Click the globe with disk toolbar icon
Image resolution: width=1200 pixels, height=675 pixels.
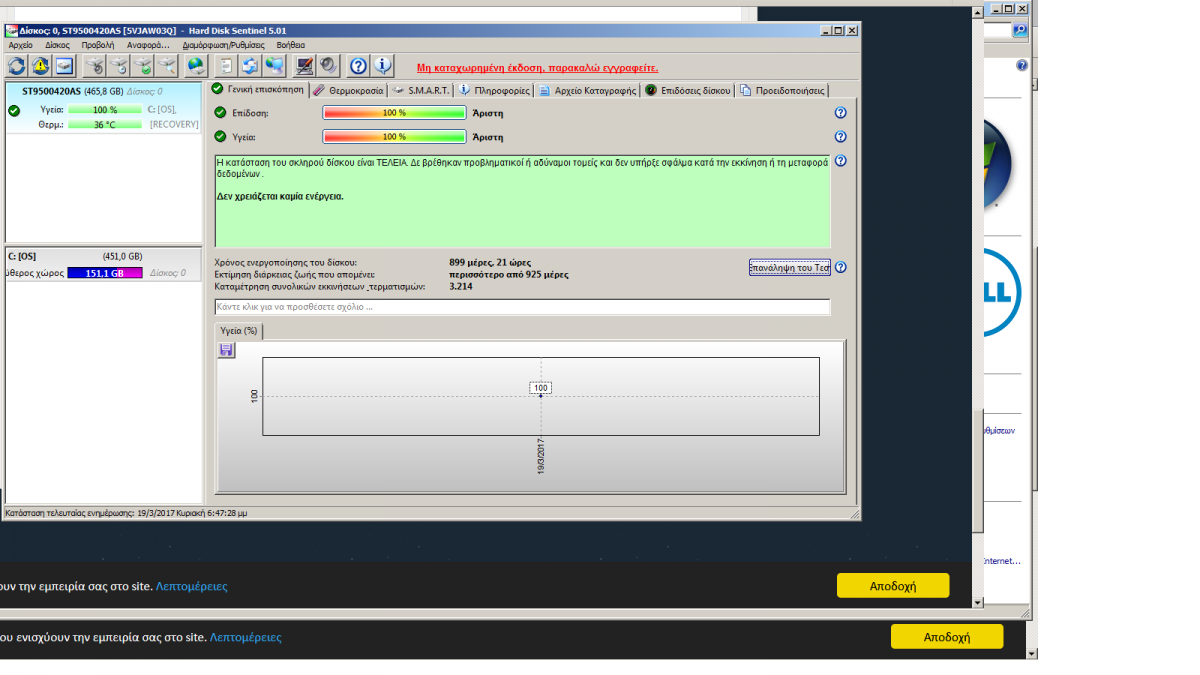point(196,66)
